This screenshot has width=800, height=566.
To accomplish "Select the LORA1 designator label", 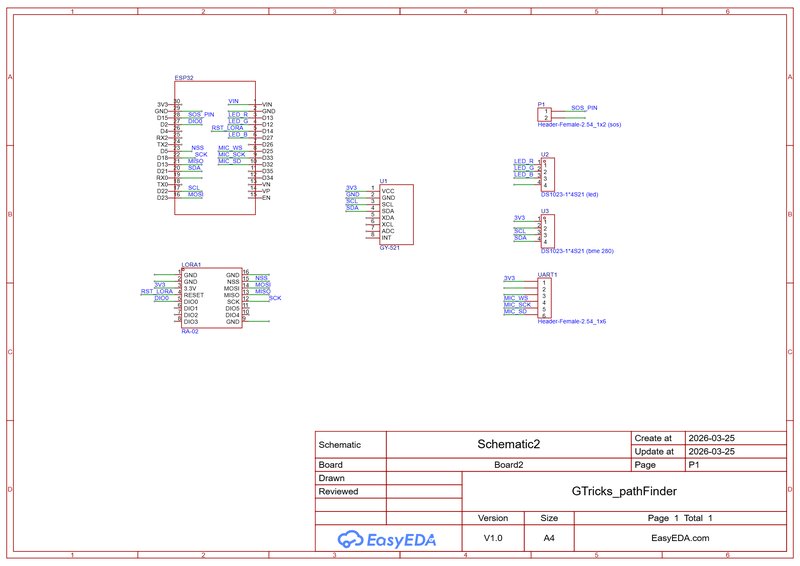I will click(191, 265).
